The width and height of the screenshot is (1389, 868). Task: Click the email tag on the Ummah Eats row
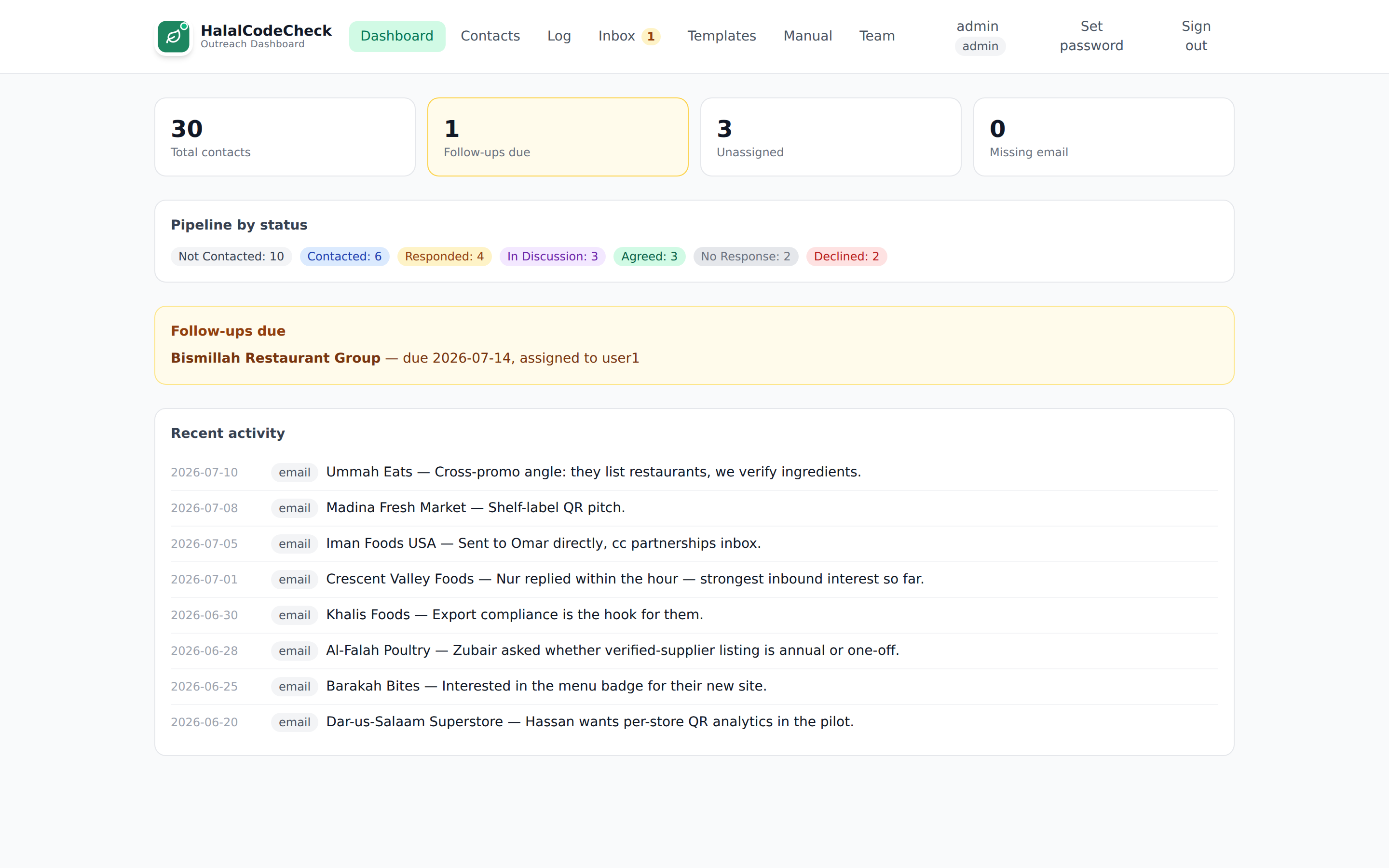[x=295, y=473]
